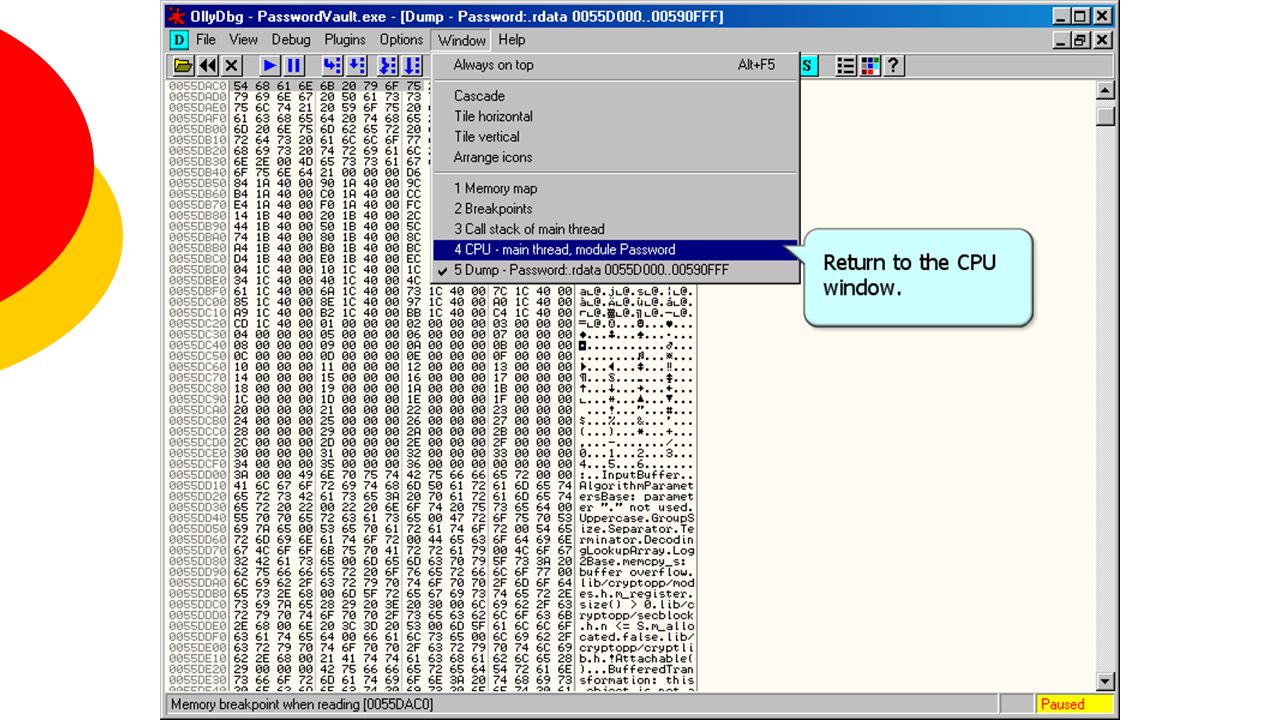Image resolution: width=1280 pixels, height=720 pixels.
Task: Click the Open file folder icon
Action: point(183,66)
